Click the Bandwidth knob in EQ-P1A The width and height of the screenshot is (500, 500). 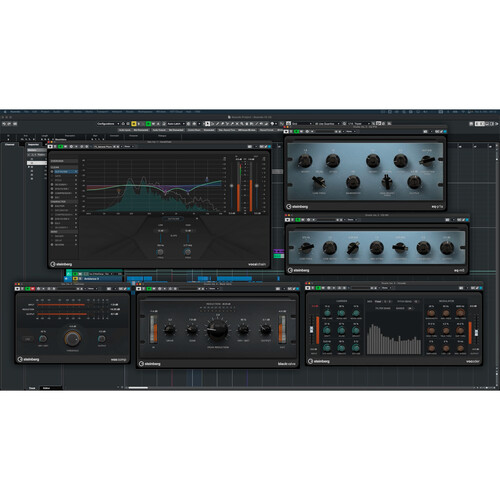[x=353, y=182]
